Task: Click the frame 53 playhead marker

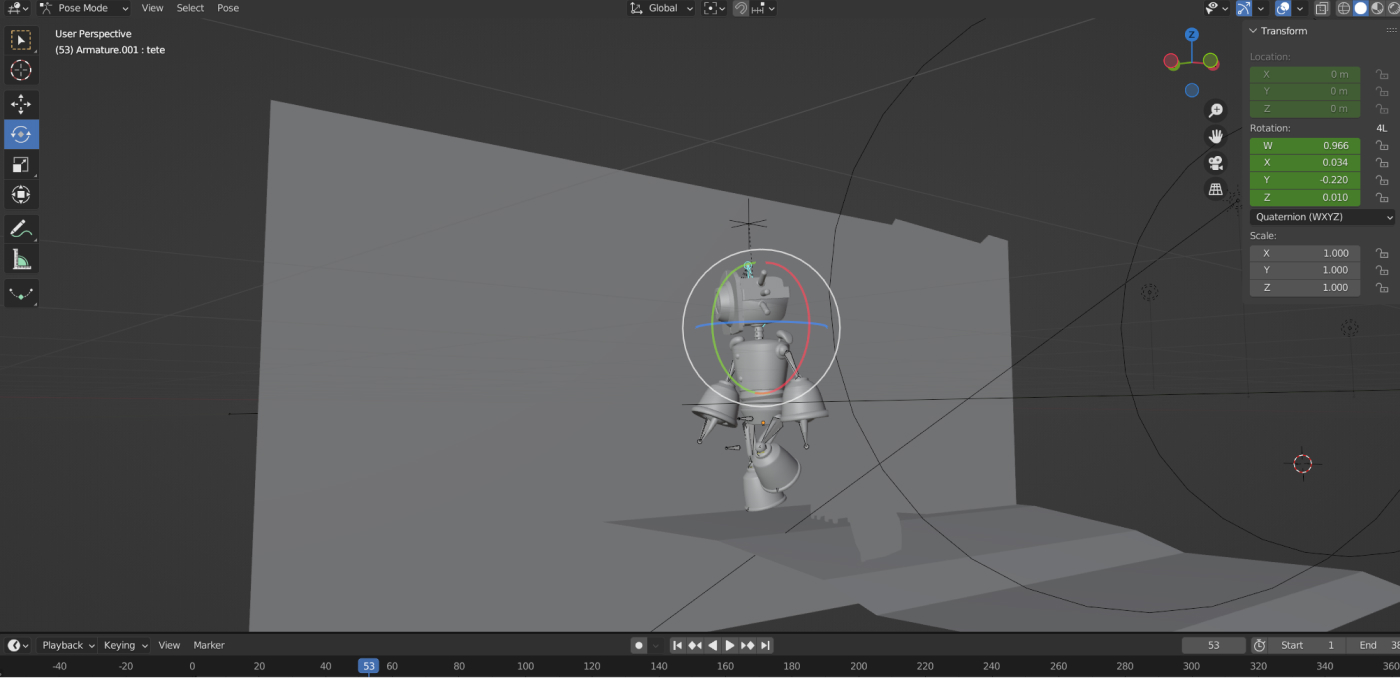Action: point(369,666)
